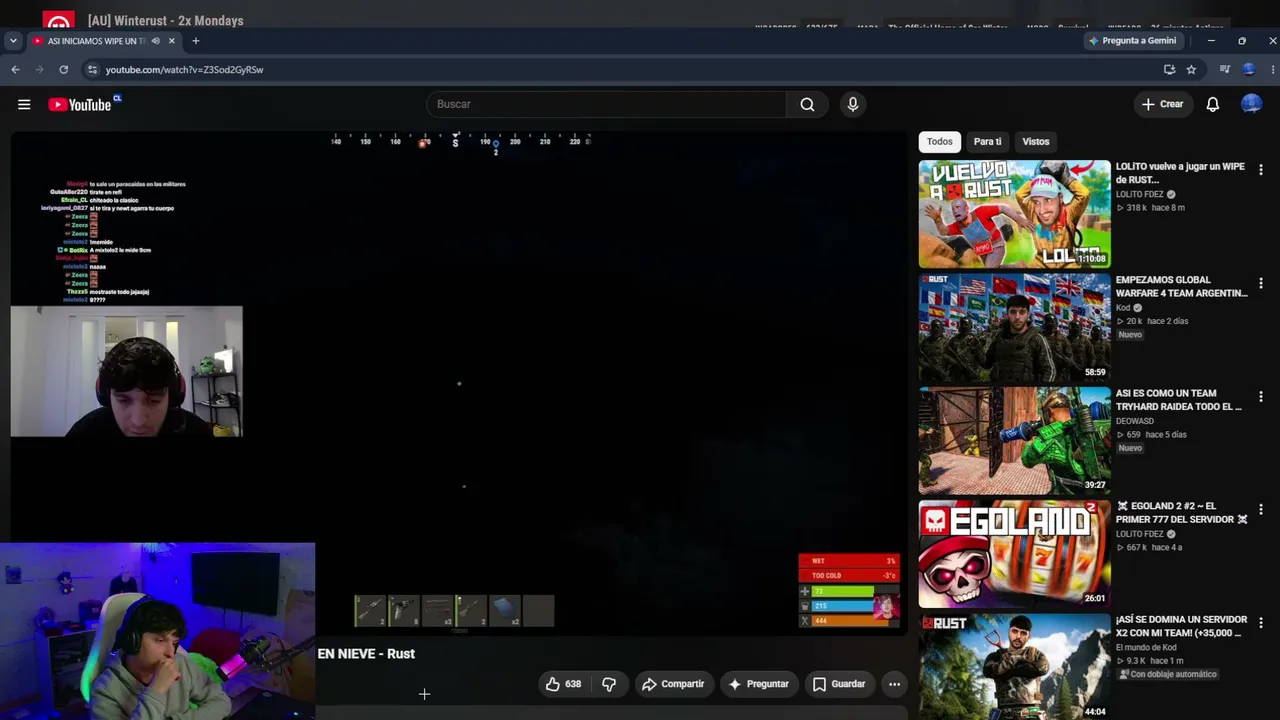The height and width of the screenshot is (720, 1280).
Task: Open the EGOLAND thumbnail
Action: click(1014, 554)
